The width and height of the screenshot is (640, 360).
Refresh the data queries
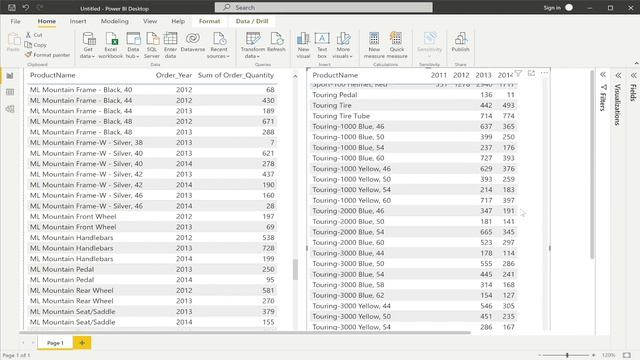[x=276, y=42]
